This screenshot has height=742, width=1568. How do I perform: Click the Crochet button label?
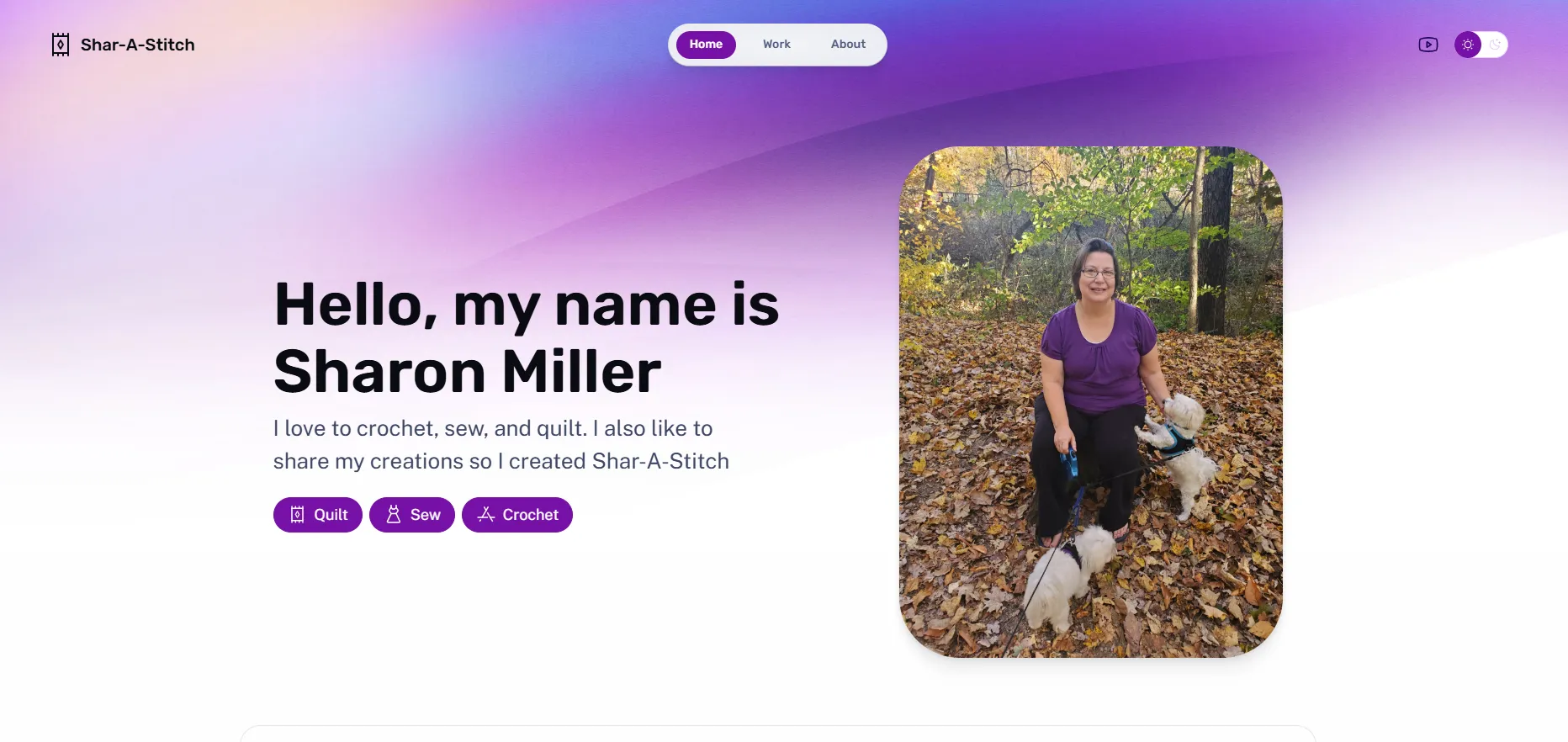531,515
